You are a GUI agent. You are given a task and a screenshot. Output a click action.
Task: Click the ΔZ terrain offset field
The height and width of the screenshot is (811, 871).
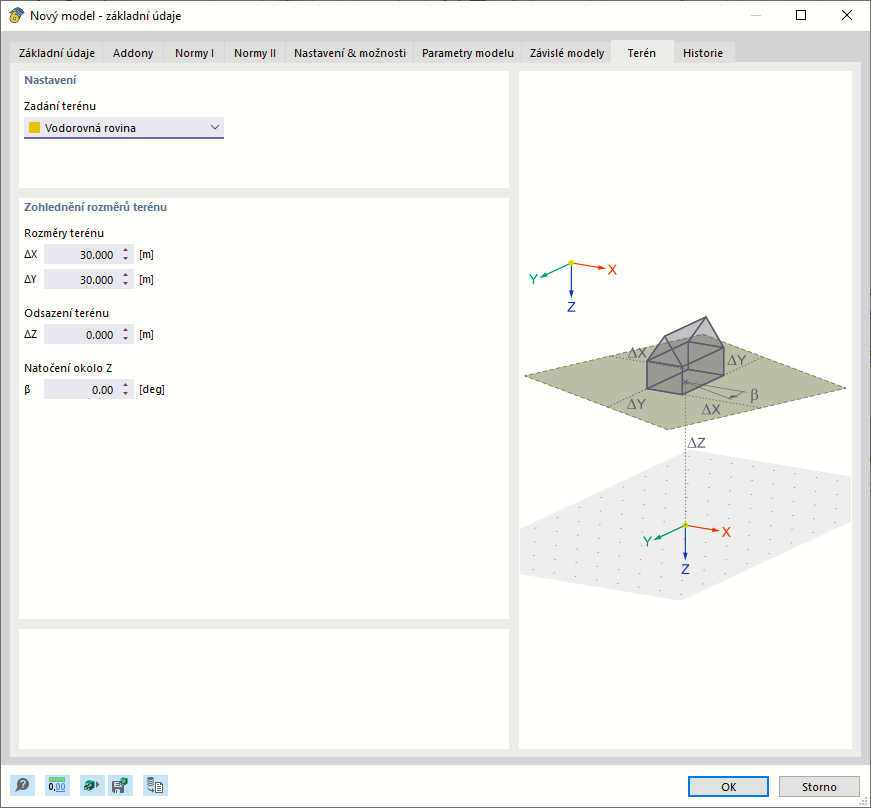pyautogui.click(x=82, y=334)
